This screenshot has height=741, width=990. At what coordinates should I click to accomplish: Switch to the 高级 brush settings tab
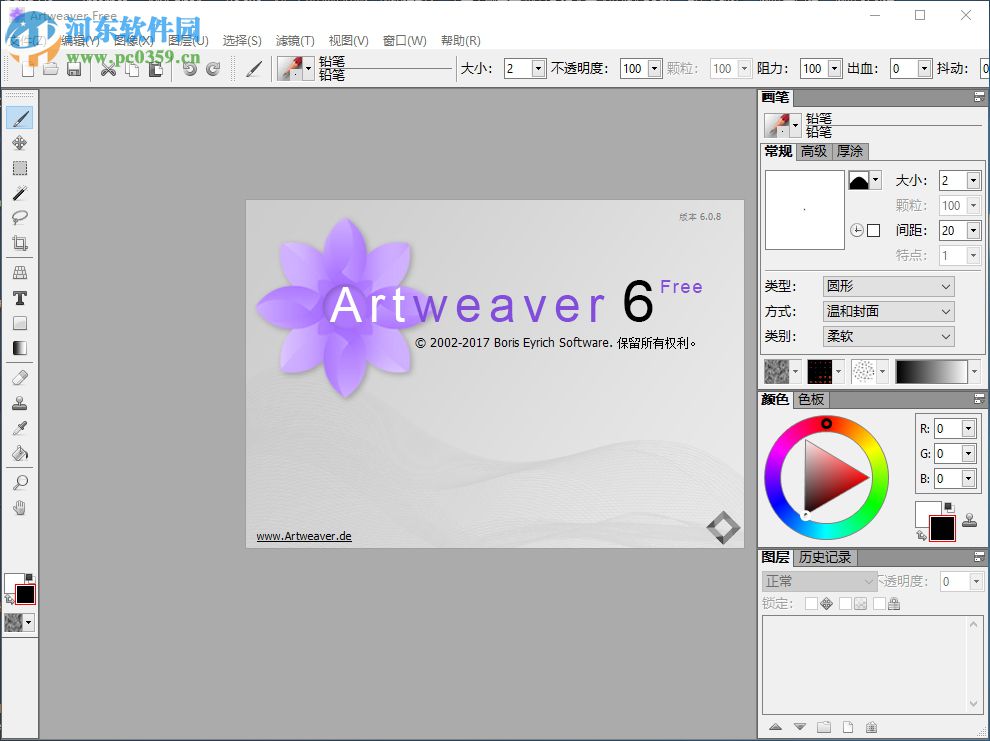[812, 152]
